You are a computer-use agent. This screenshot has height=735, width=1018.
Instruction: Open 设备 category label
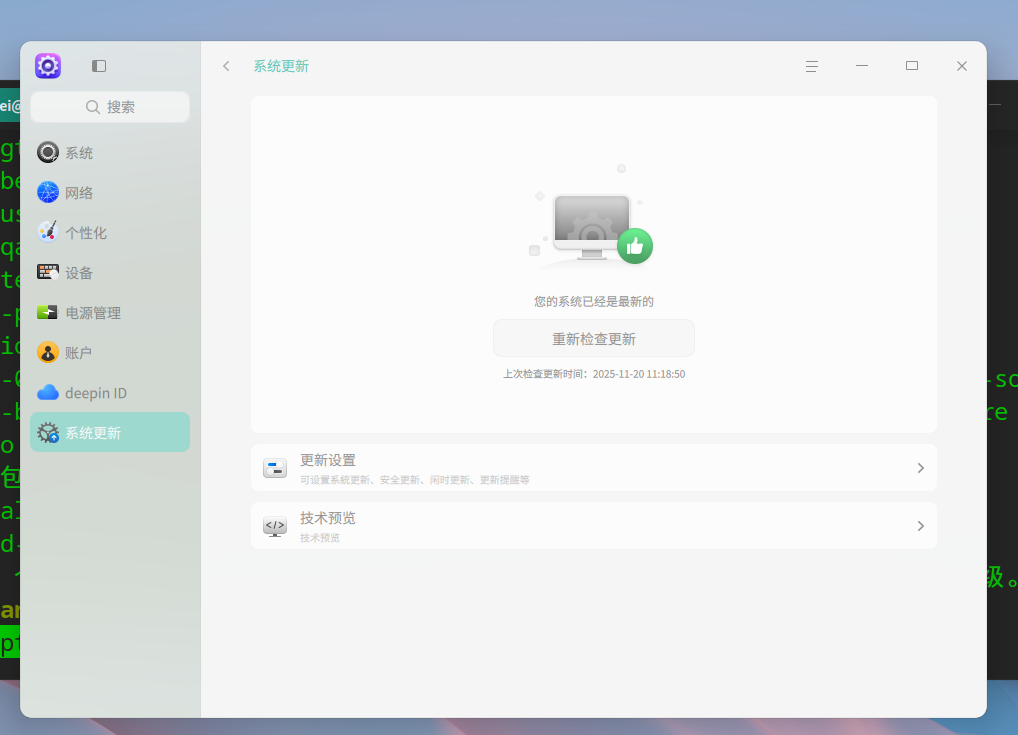[79, 273]
